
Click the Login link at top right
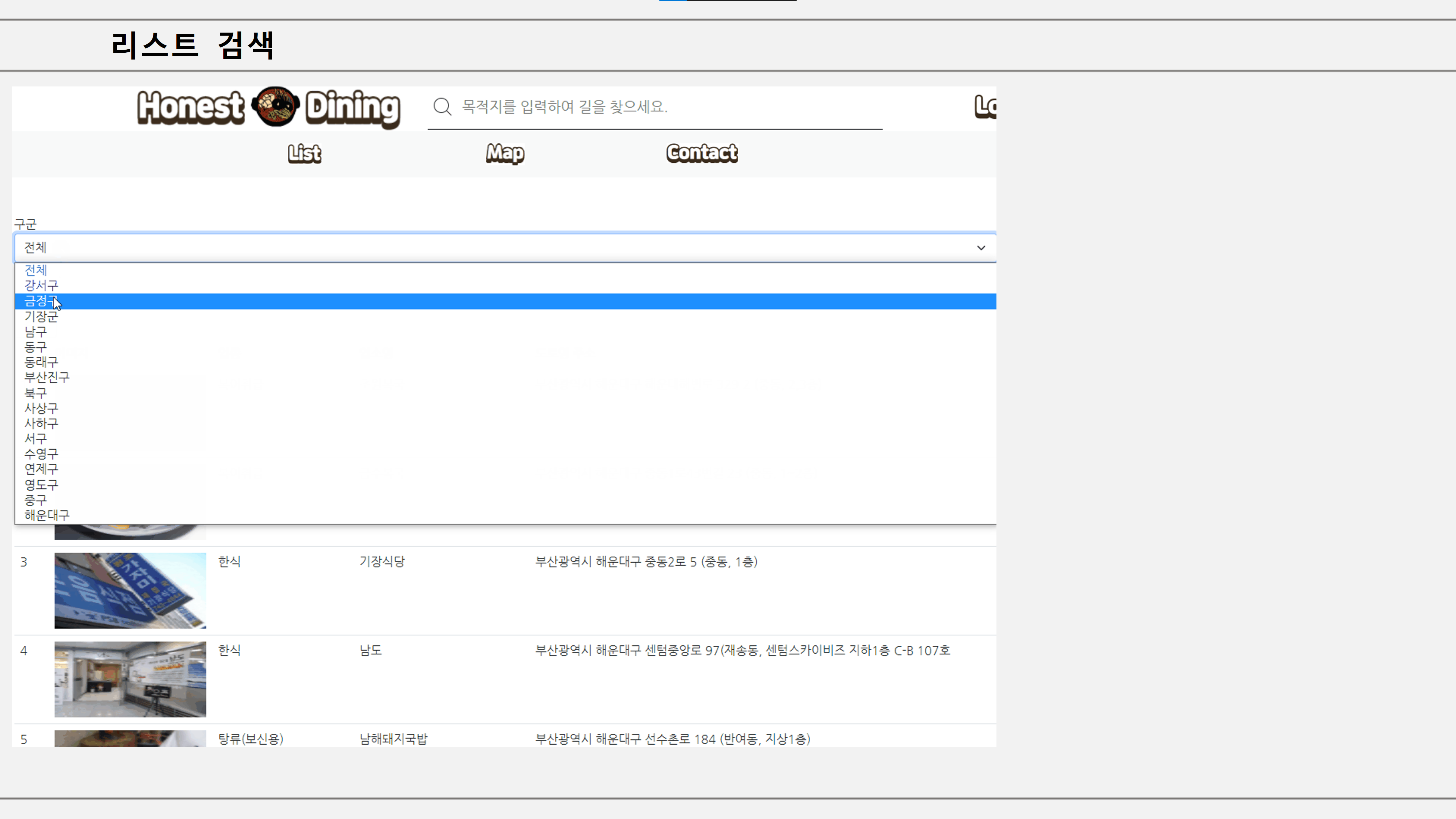(x=986, y=107)
